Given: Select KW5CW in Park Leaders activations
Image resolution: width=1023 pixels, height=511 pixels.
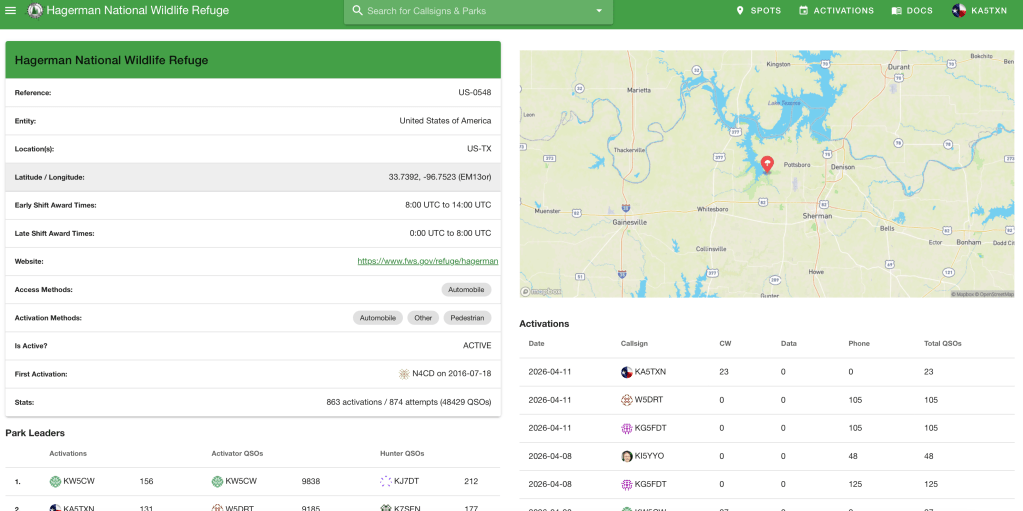Looking at the screenshot, I should click(76, 481).
